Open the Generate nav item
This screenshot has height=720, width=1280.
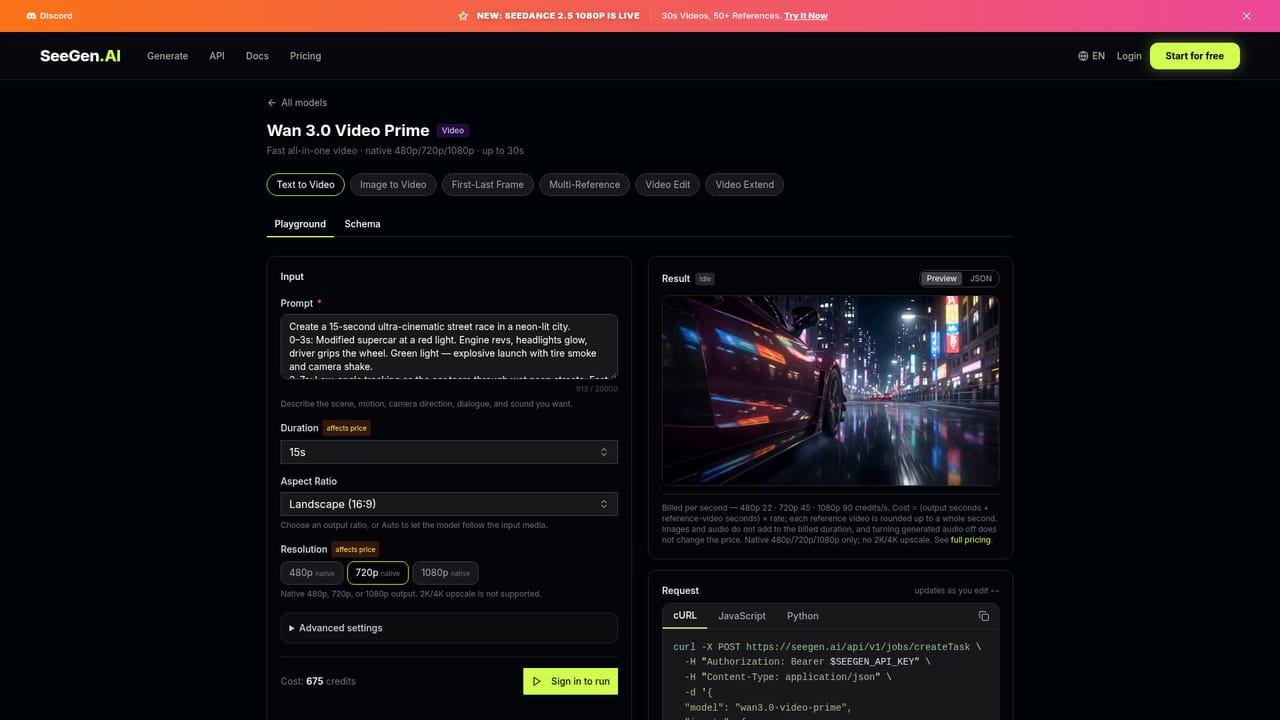pos(167,56)
